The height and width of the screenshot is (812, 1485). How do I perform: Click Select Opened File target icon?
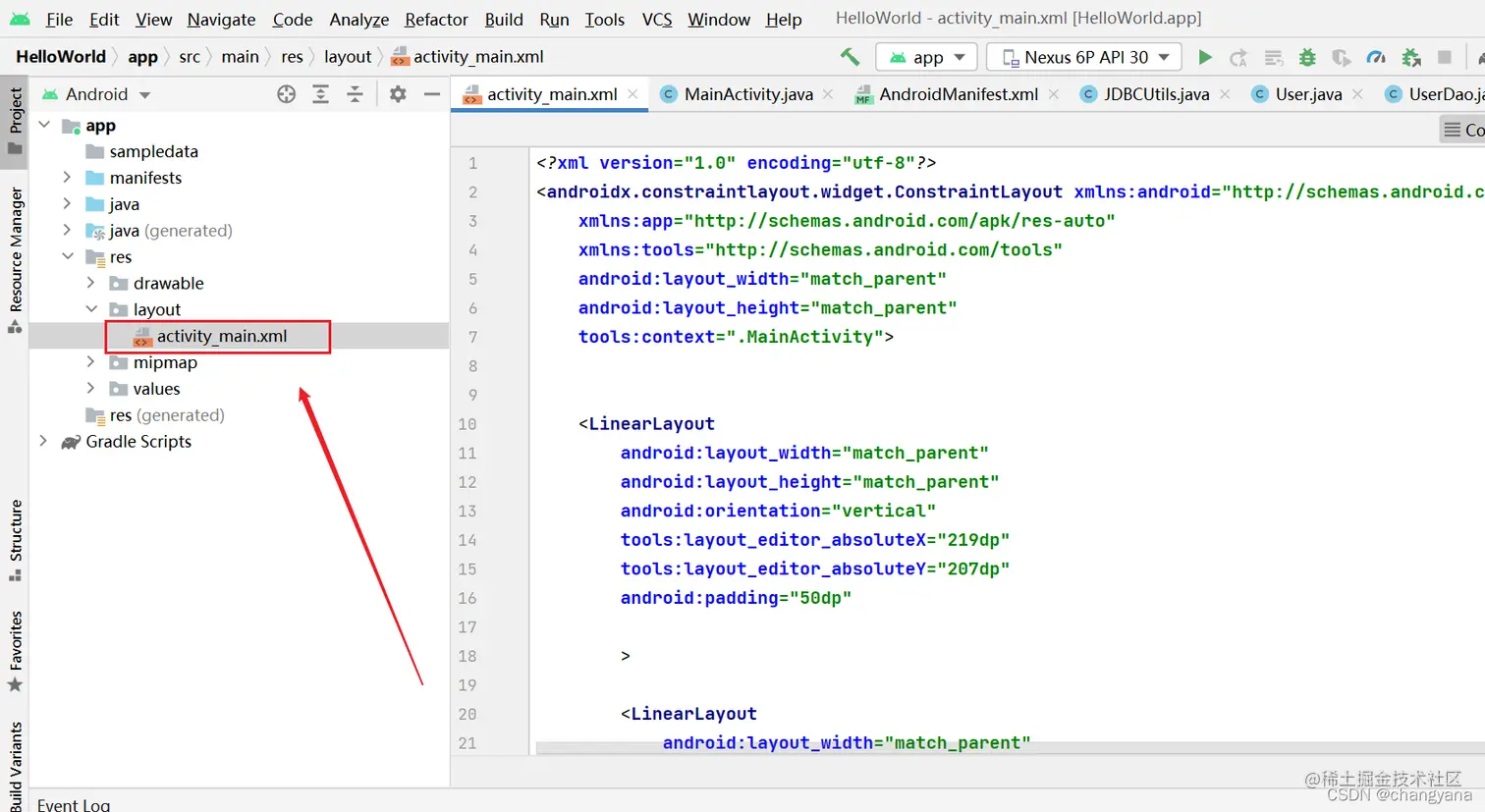coord(286,94)
